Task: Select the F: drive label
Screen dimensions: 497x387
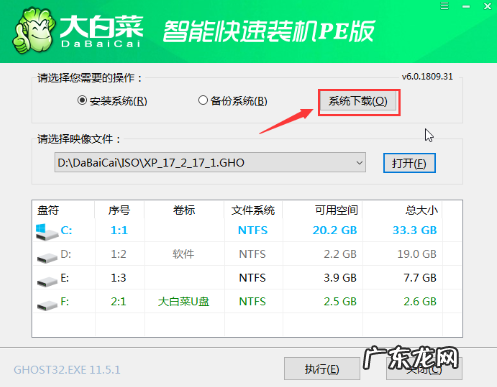Action: (65, 302)
